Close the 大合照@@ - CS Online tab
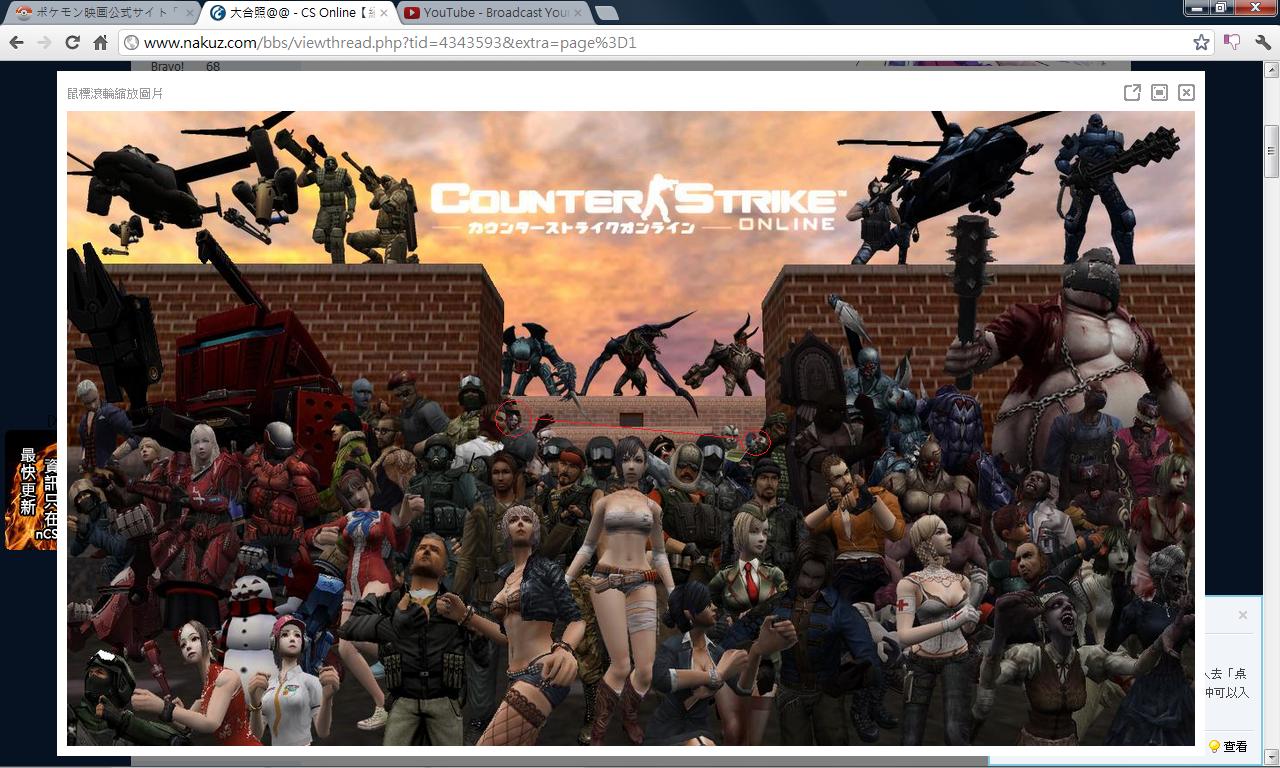This screenshot has height=768, width=1280. pyautogui.click(x=383, y=13)
